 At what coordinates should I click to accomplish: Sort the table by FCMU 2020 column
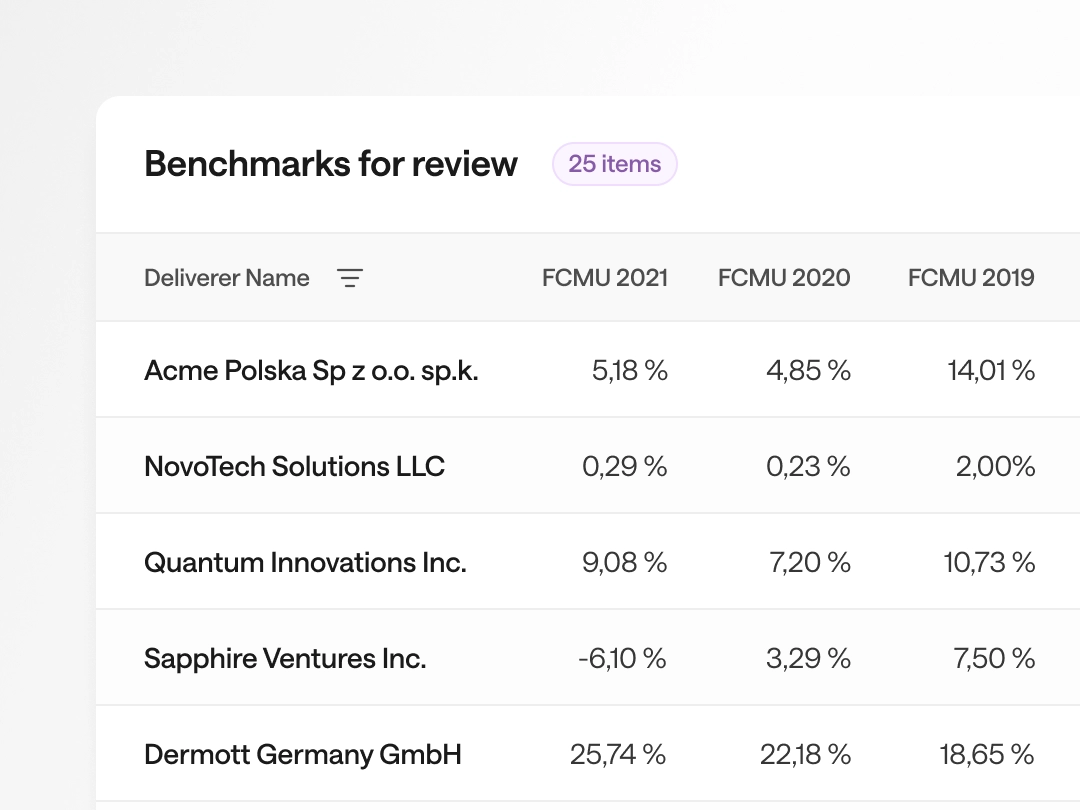pos(783,278)
